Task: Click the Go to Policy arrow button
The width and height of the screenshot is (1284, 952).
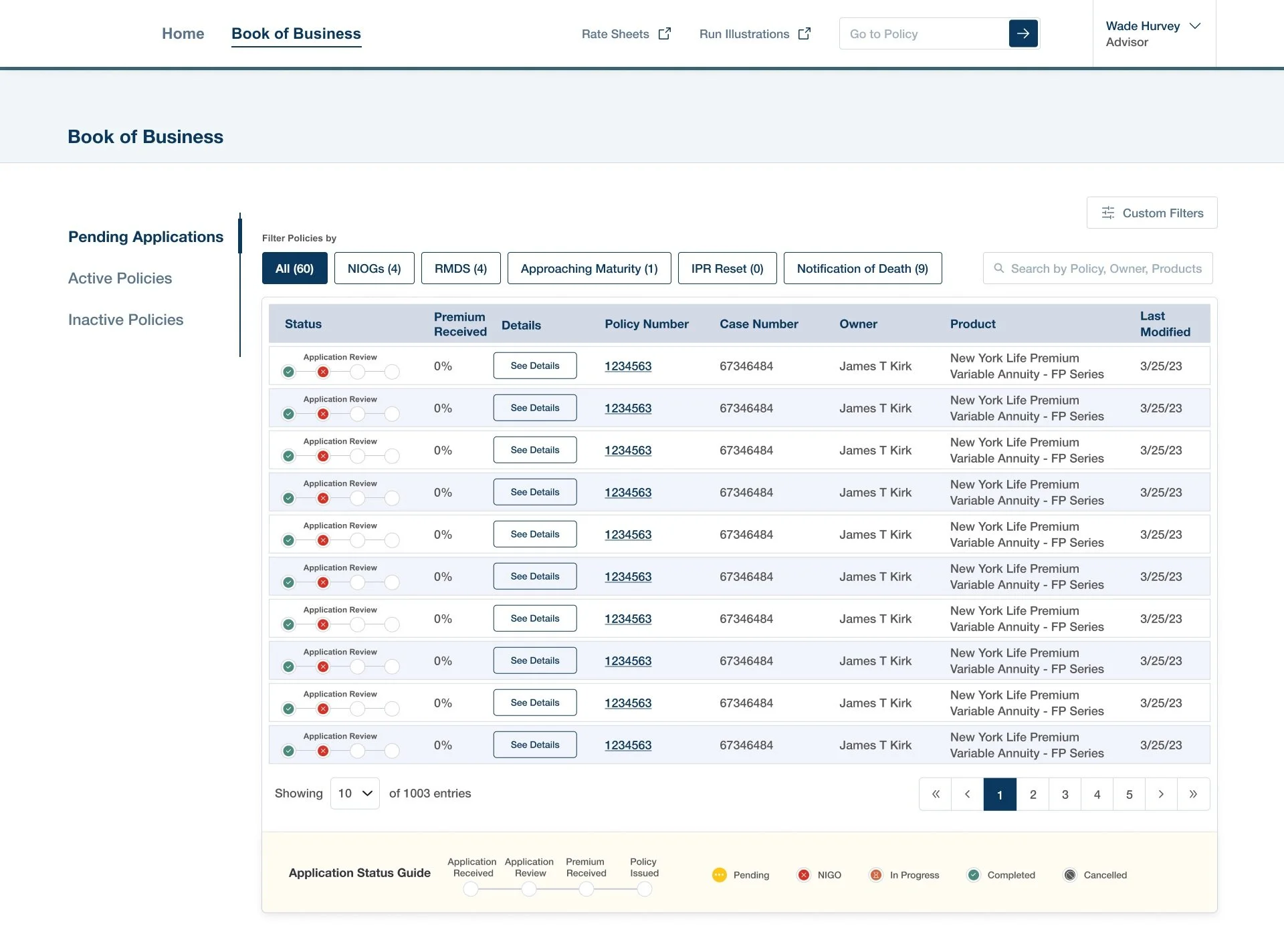Action: tap(1023, 33)
